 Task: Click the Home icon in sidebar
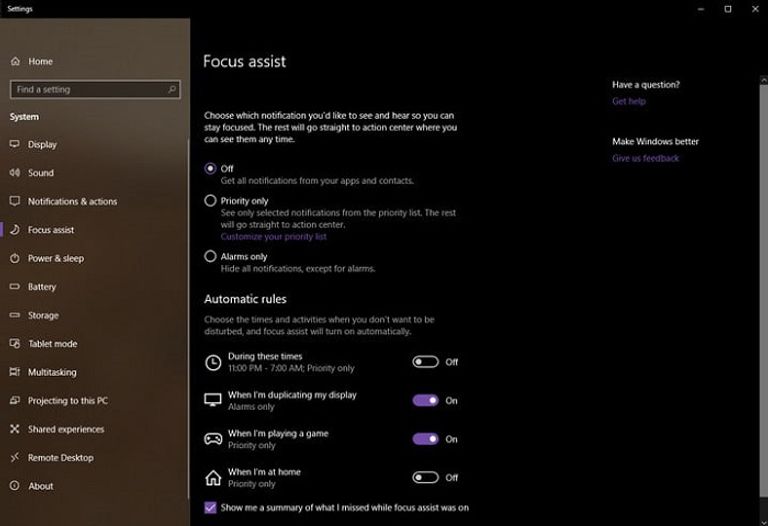click(x=15, y=62)
